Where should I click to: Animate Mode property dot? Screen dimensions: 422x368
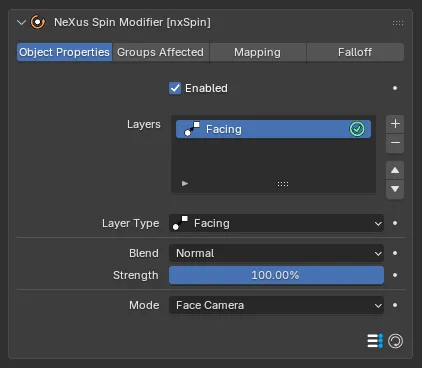(x=395, y=305)
